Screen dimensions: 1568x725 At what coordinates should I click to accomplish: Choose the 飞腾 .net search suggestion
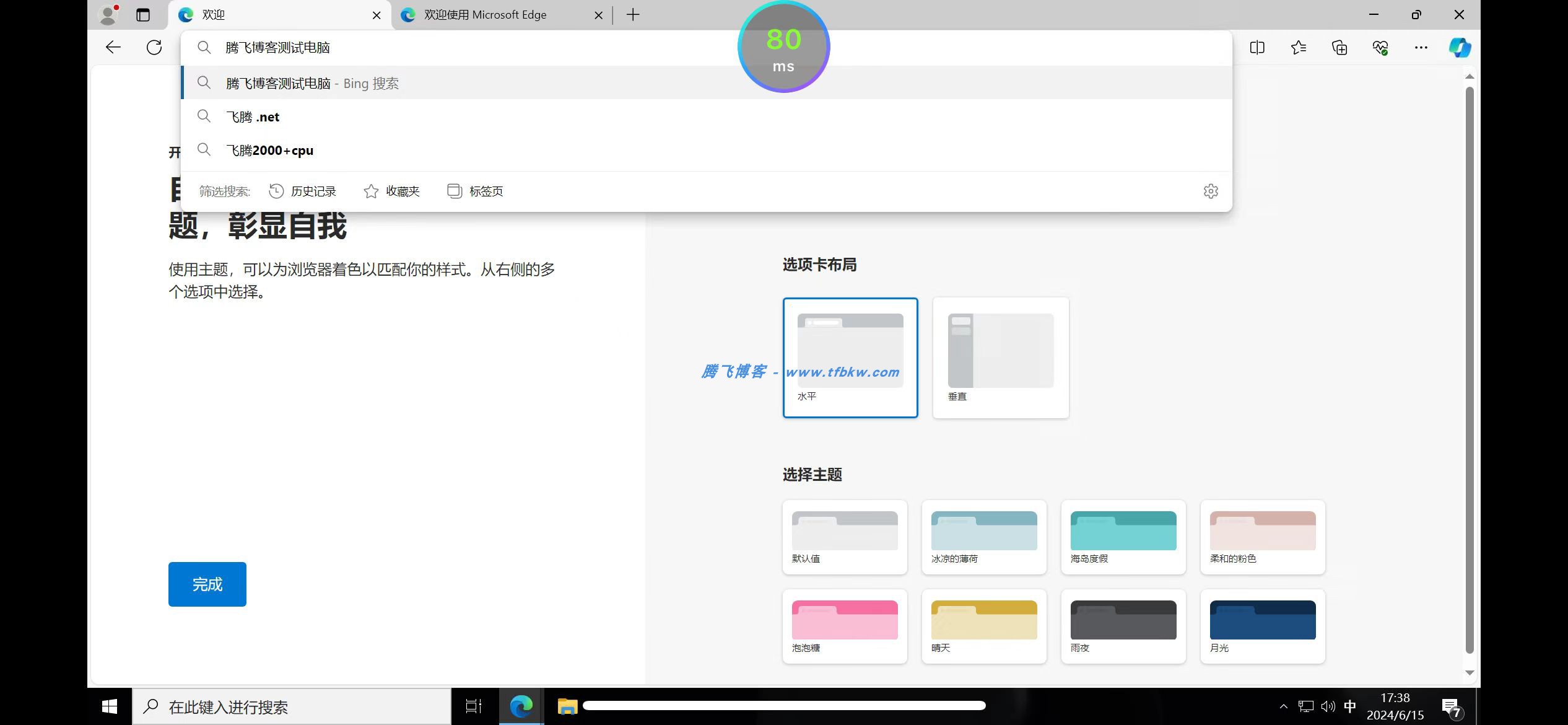click(253, 116)
